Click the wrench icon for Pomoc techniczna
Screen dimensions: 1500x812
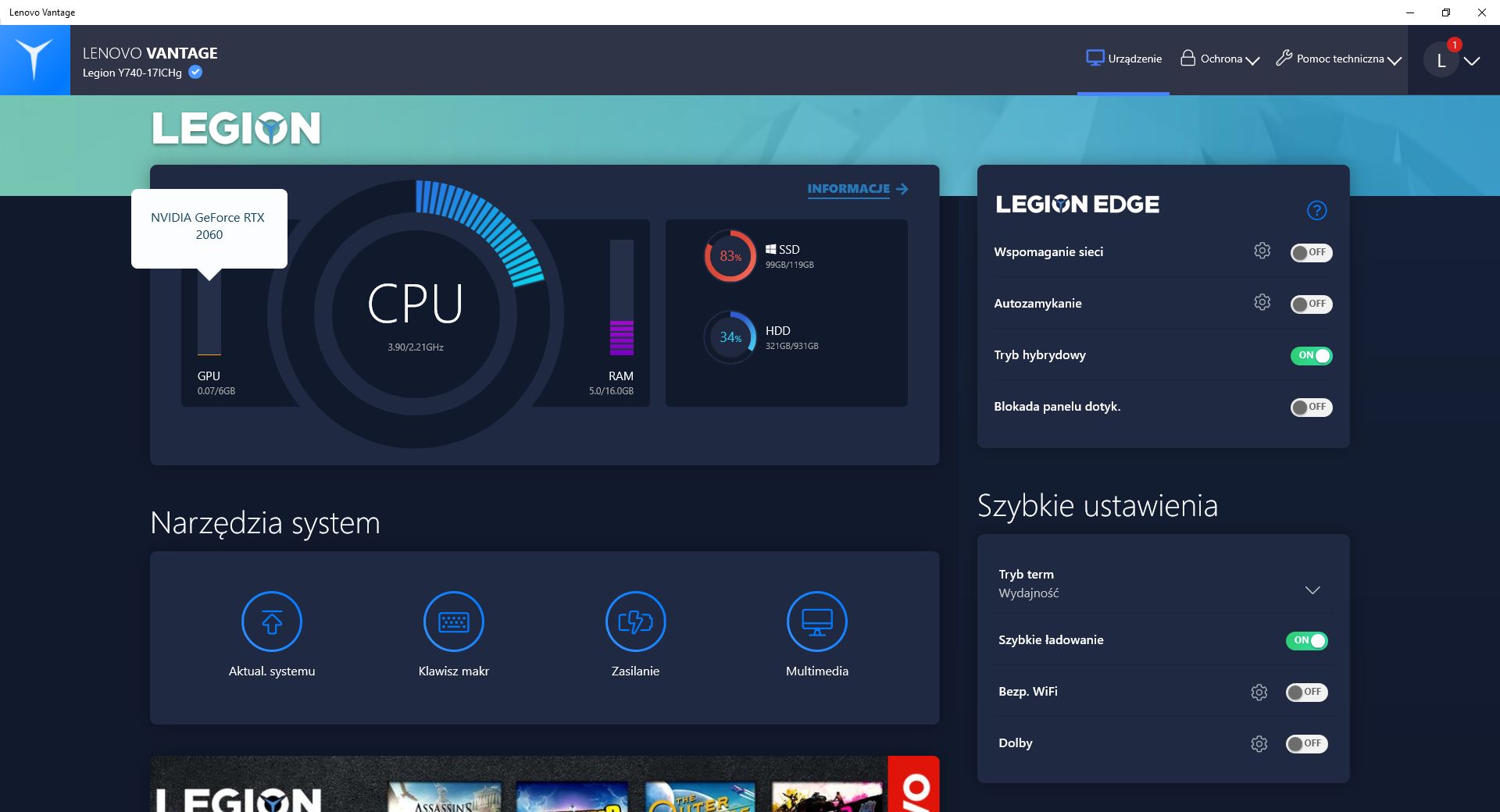click(1284, 58)
